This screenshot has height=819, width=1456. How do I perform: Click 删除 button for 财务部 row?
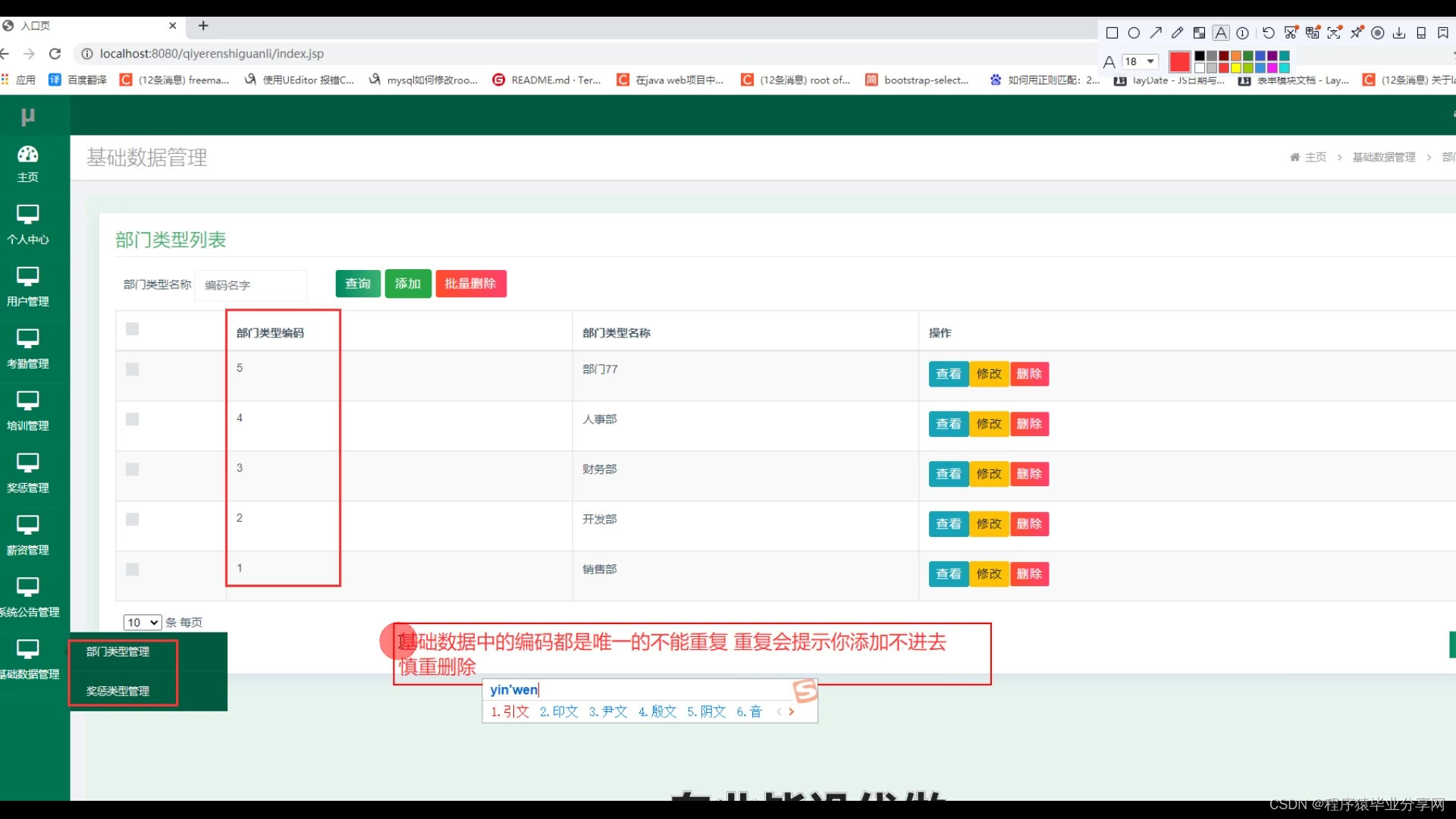coord(1029,474)
